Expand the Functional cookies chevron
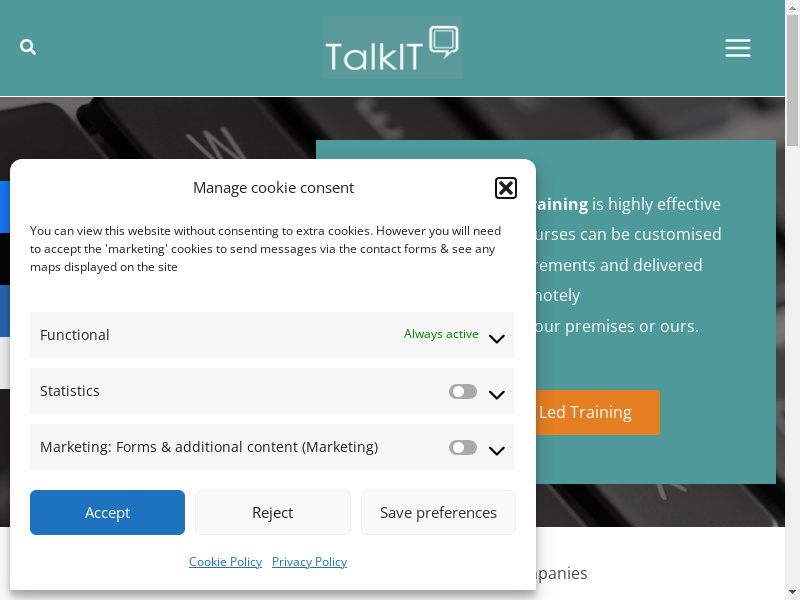Viewport: 800px width, 600px height. click(x=497, y=338)
